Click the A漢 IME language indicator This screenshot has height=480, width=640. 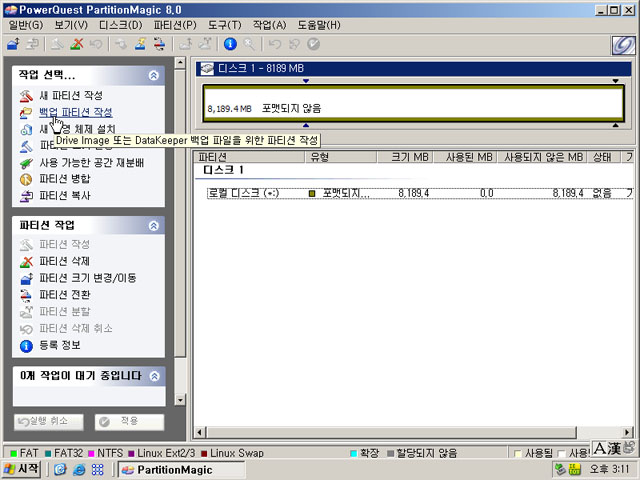click(x=608, y=449)
